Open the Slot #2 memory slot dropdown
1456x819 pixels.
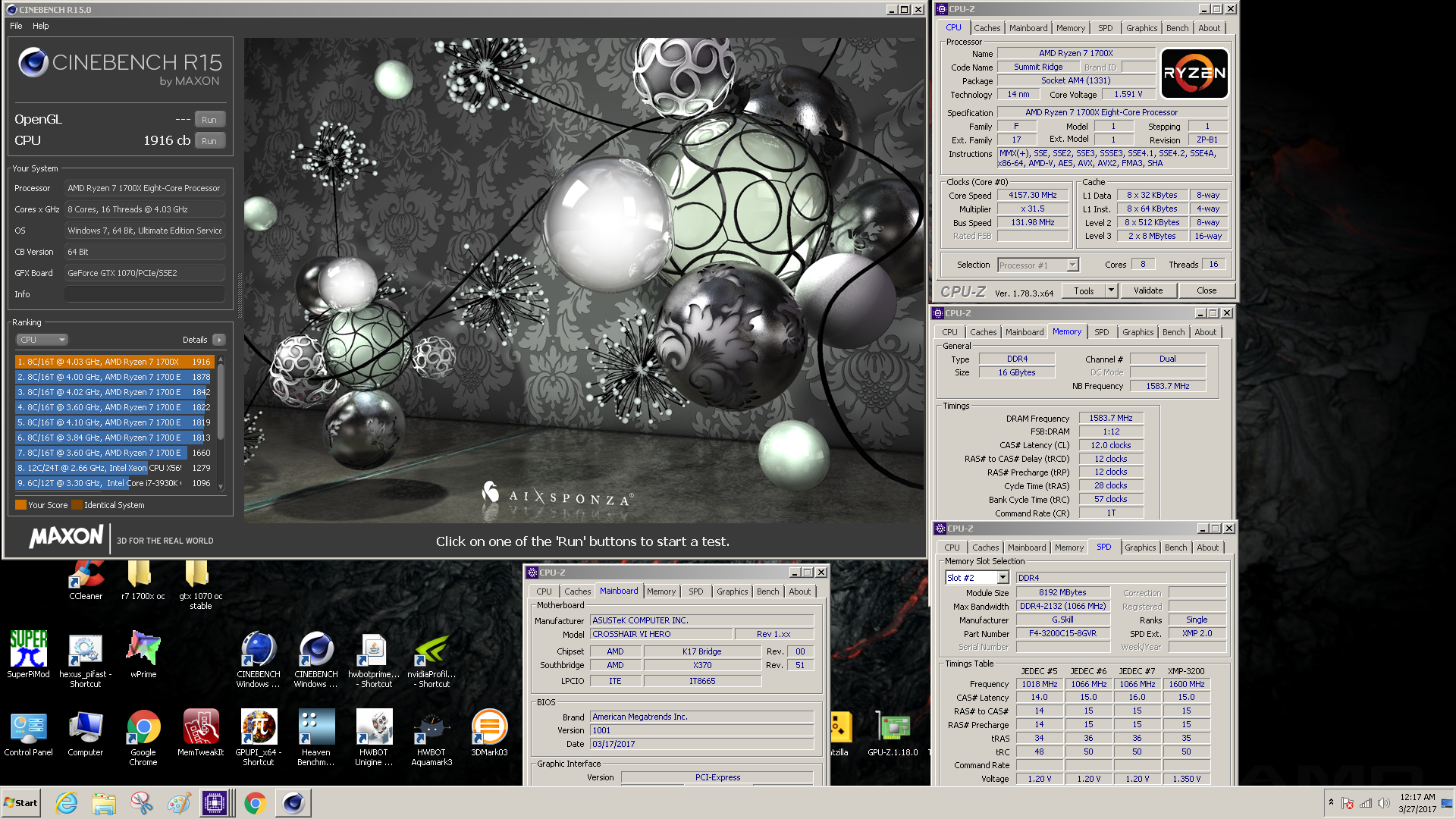coord(977,578)
